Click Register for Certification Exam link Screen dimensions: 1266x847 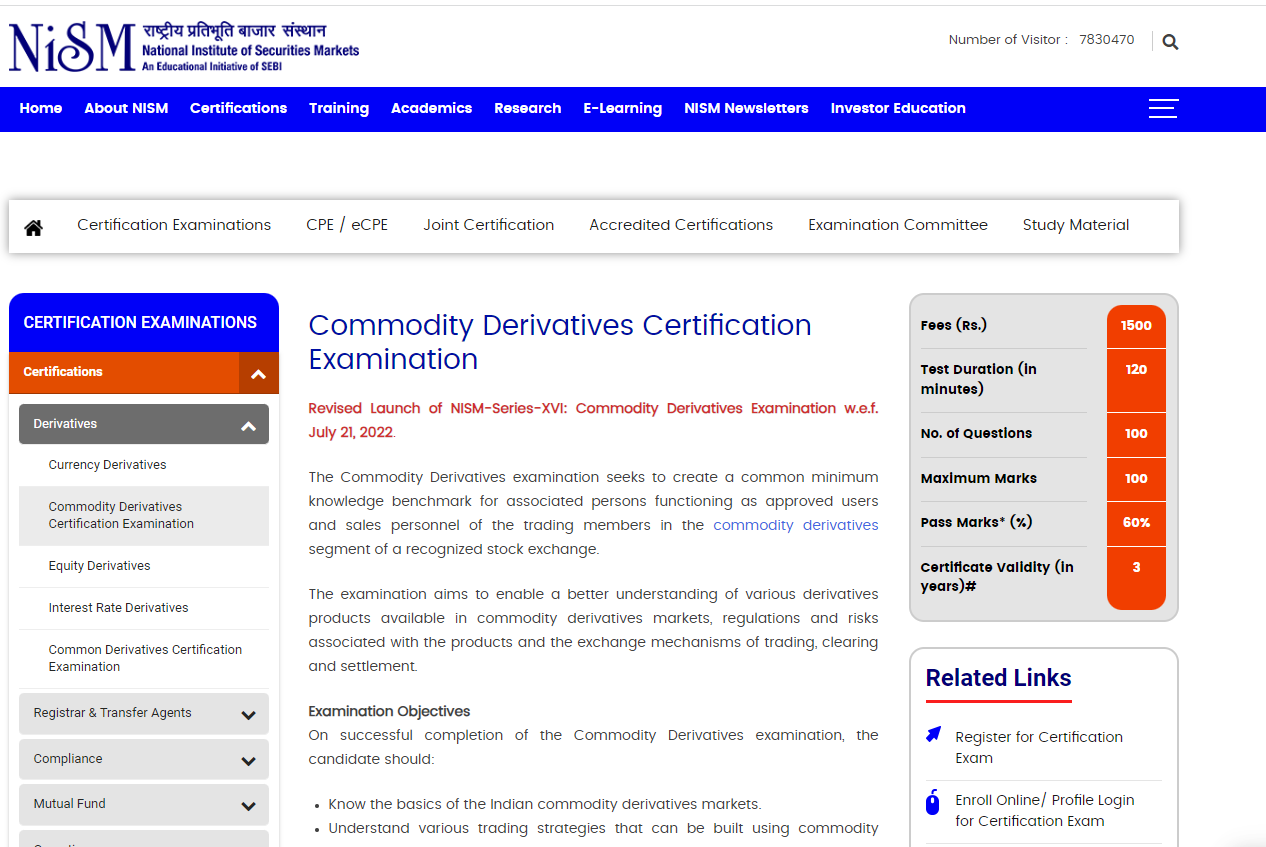point(1039,747)
